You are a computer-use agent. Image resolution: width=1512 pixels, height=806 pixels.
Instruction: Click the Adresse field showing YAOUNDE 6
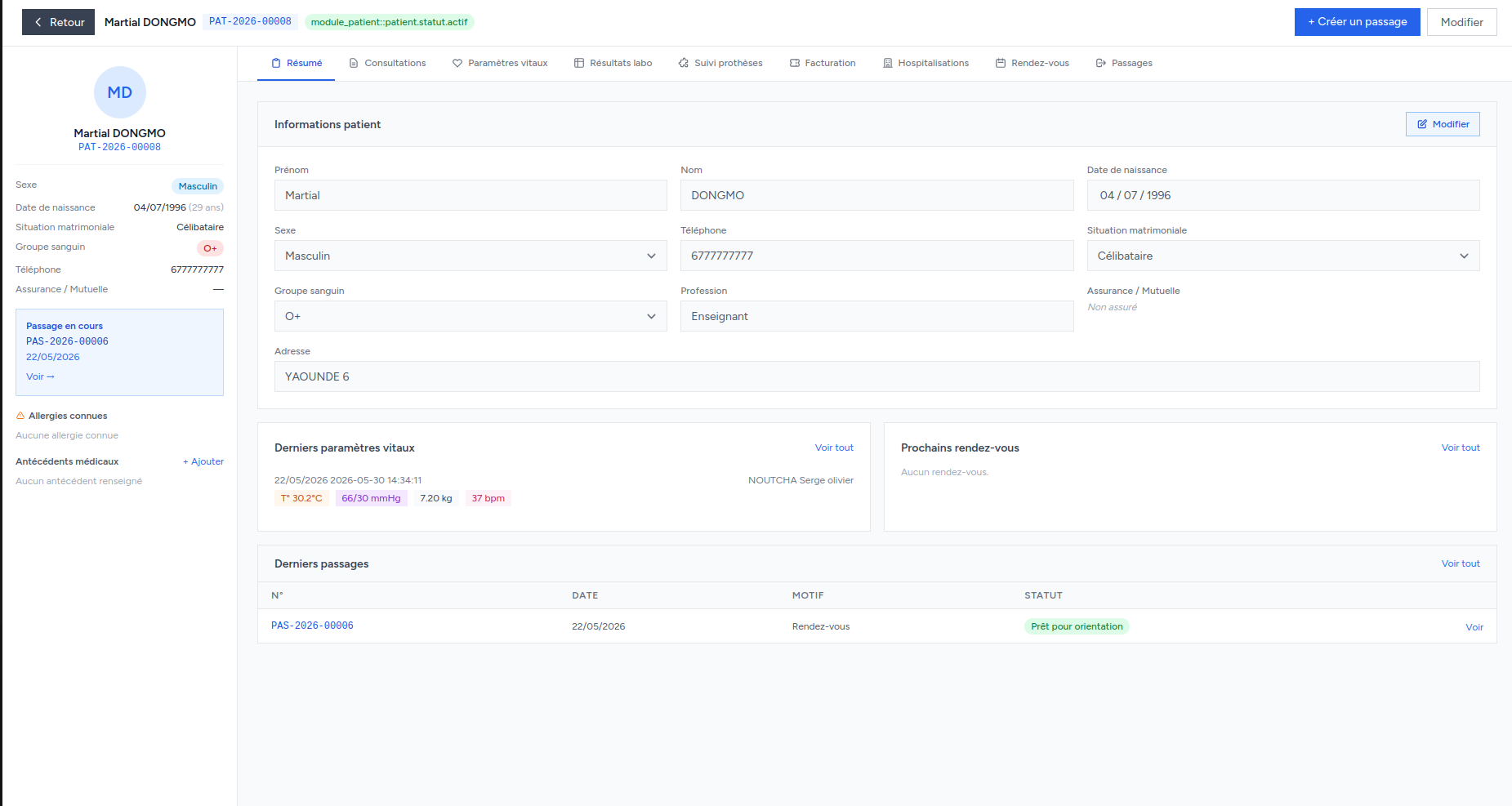pos(876,376)
